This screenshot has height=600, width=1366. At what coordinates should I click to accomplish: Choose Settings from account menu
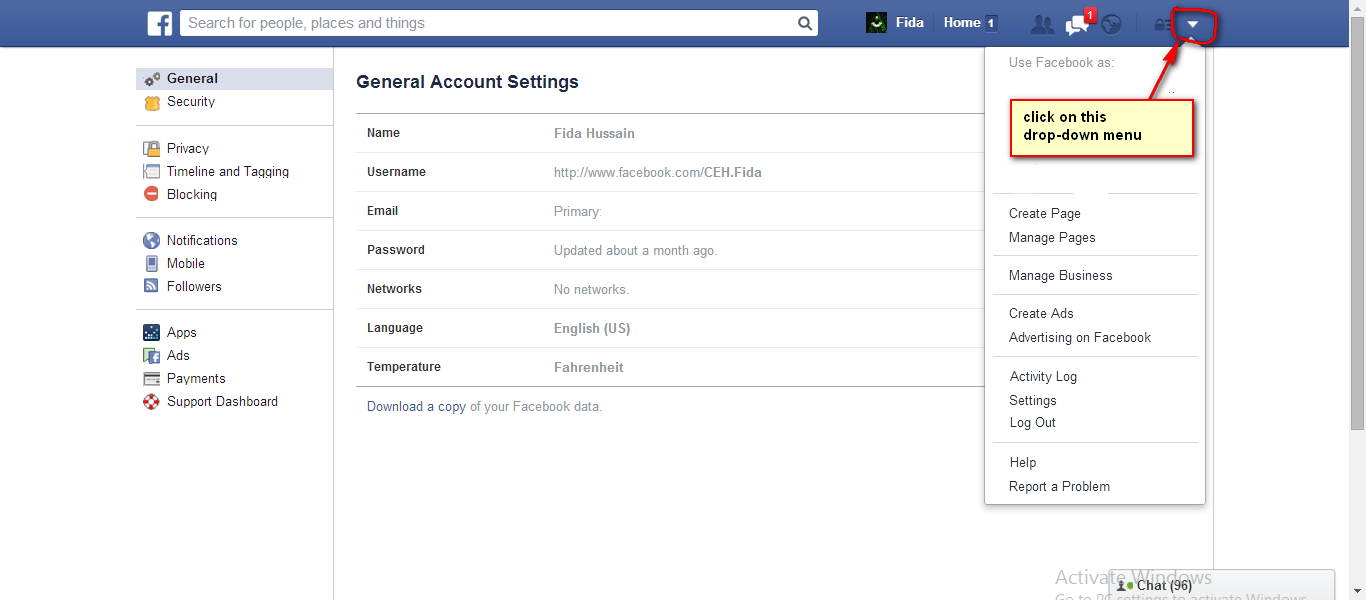point(1033,400)
